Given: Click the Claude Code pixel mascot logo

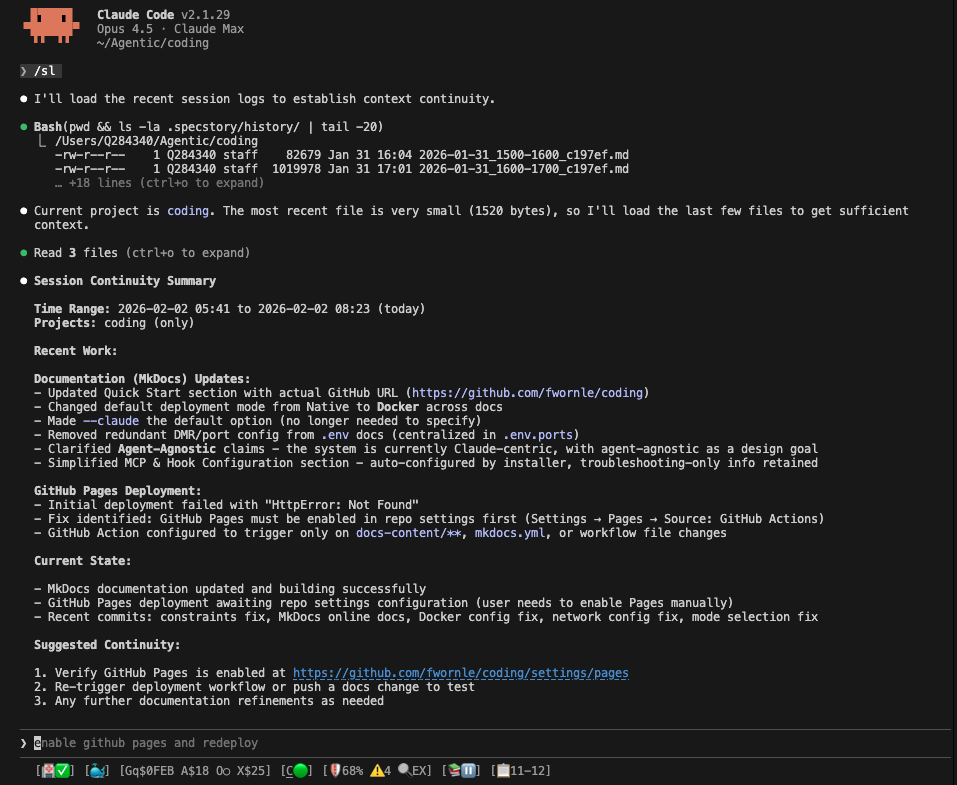Looking at the screenshot, I should point(51,26).
